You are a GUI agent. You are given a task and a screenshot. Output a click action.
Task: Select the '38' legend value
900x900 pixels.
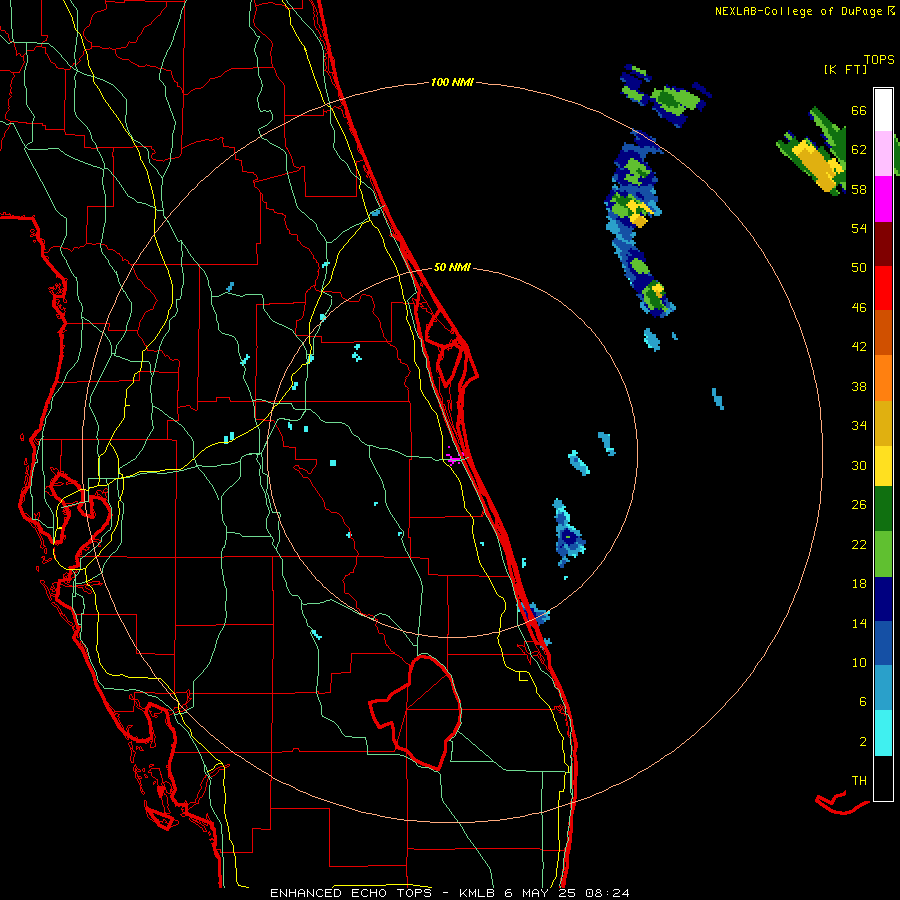(x=859, y=386)
